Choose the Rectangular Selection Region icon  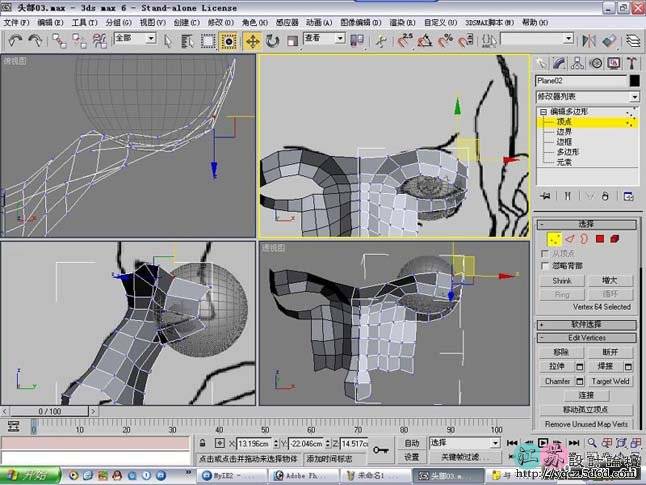[x=208, y=41]
